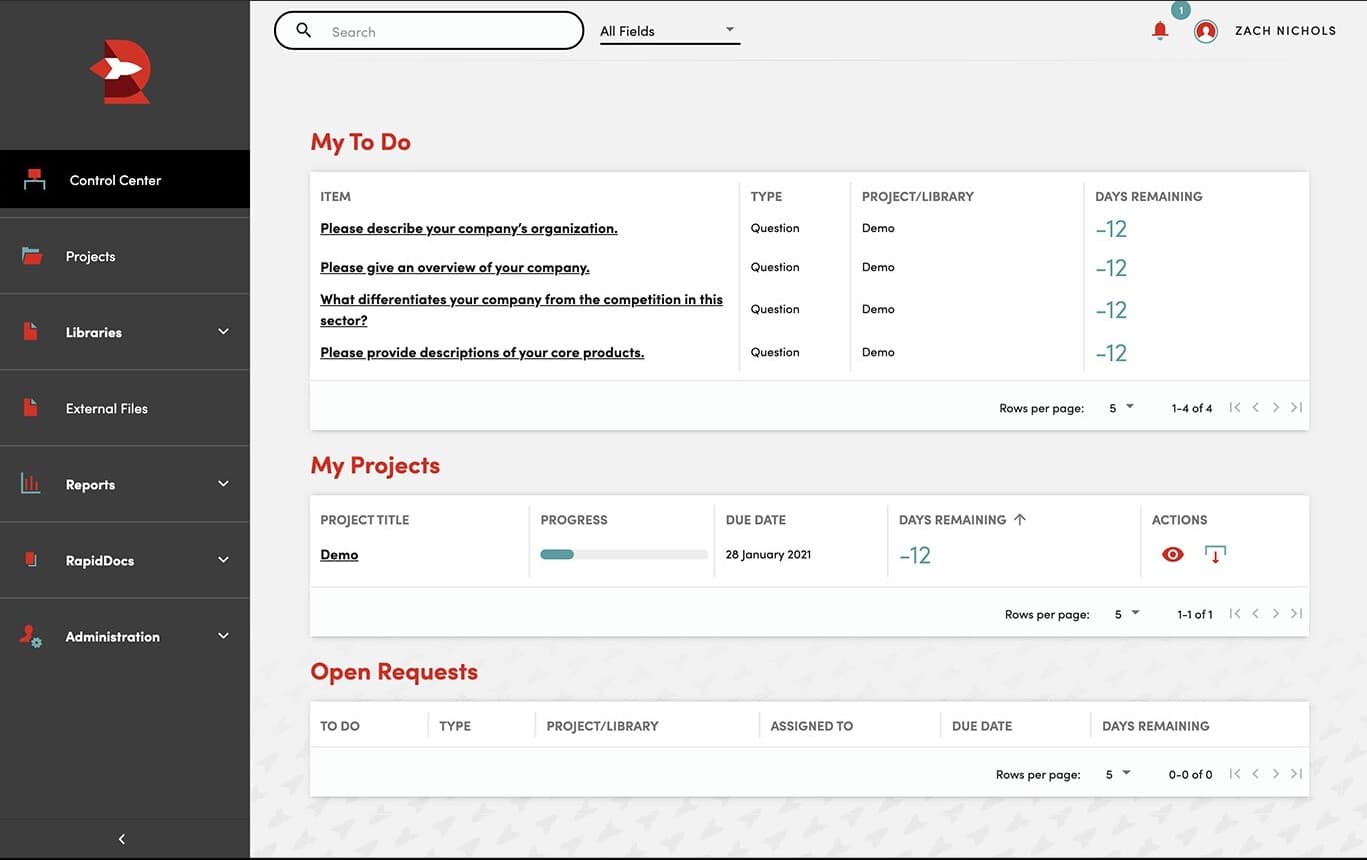
Task: Select External Files in the sidebar
Action: [x=107, y=409]
